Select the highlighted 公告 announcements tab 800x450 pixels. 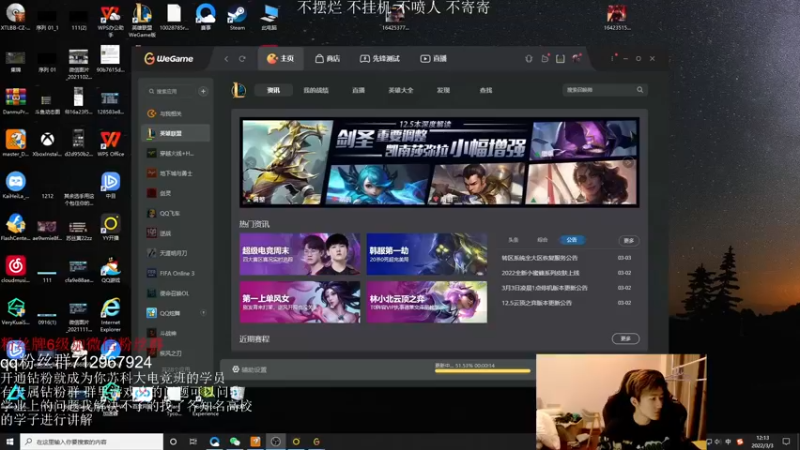click(572, 240)
